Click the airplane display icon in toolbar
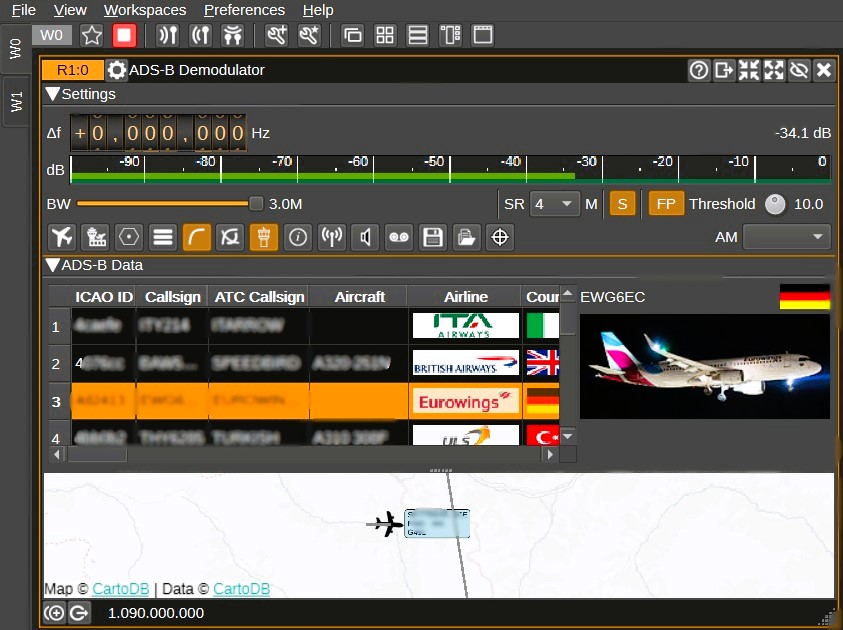The image size is (843, 630). pos(62,237)
